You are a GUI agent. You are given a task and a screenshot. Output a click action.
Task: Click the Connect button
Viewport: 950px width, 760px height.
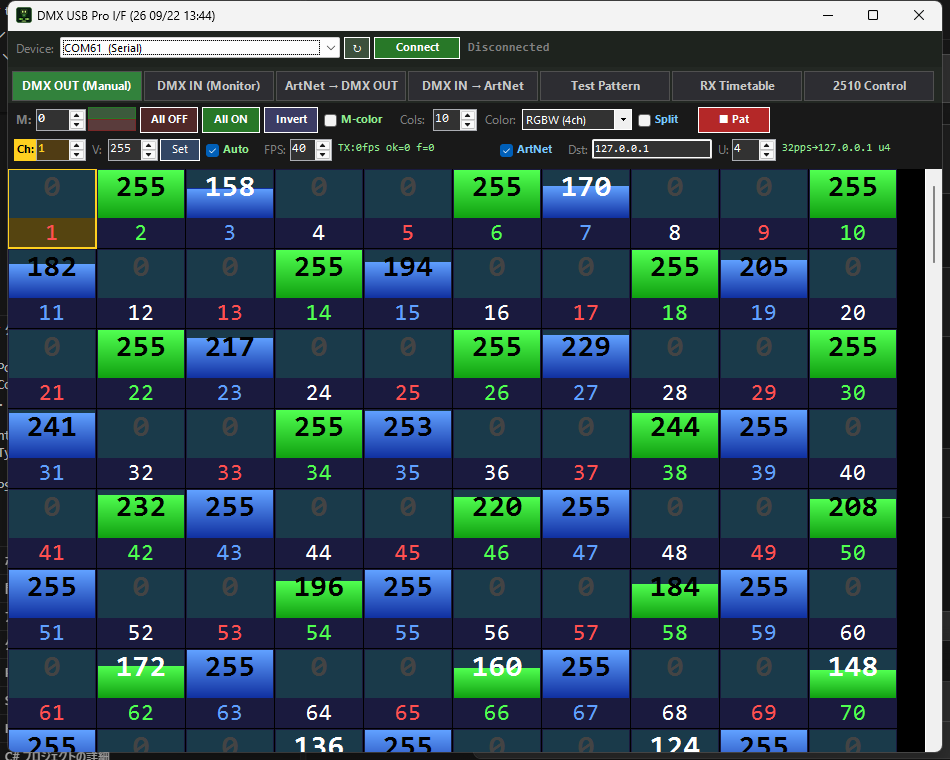tap(417, 48)
